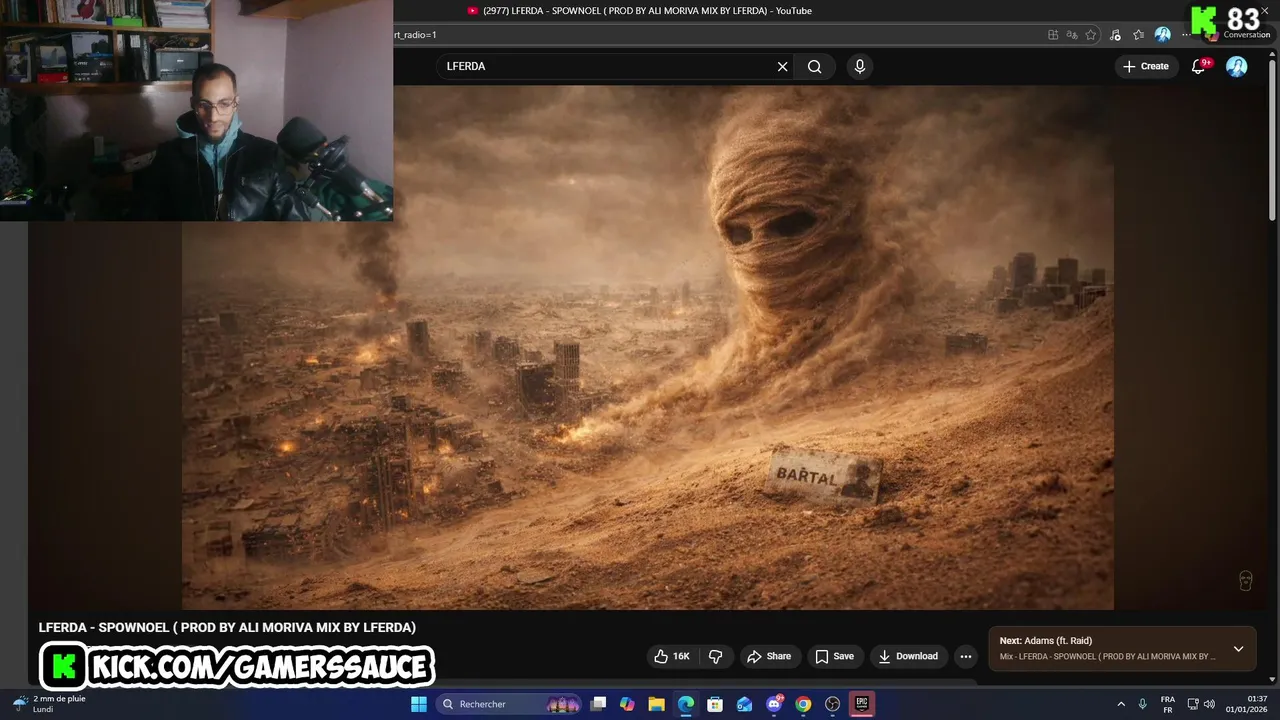Share the LFERDA video
The width and height of the screenshot is (1280, 720).
pos(768,656)
